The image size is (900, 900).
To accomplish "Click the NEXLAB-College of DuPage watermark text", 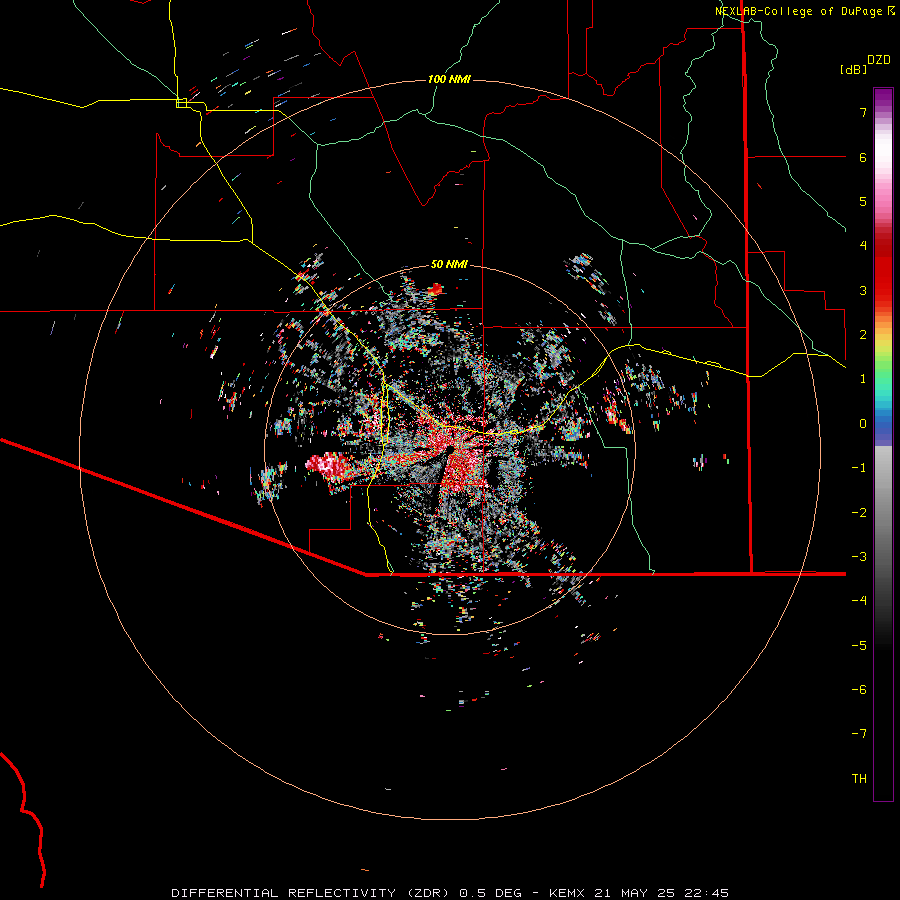I will pos(805,11).
